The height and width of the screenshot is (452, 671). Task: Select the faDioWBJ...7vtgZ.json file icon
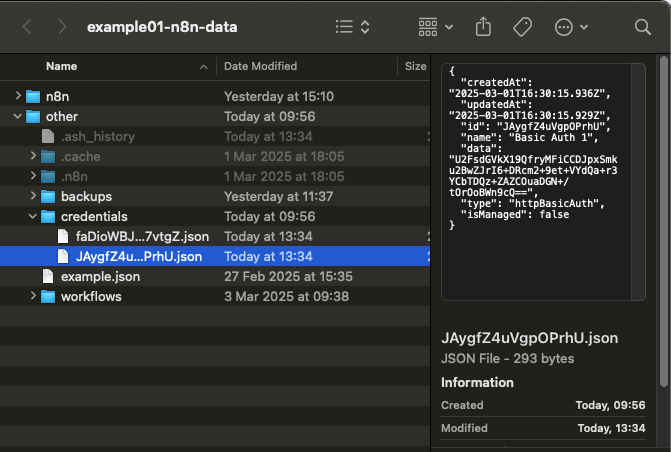(63, 237)
